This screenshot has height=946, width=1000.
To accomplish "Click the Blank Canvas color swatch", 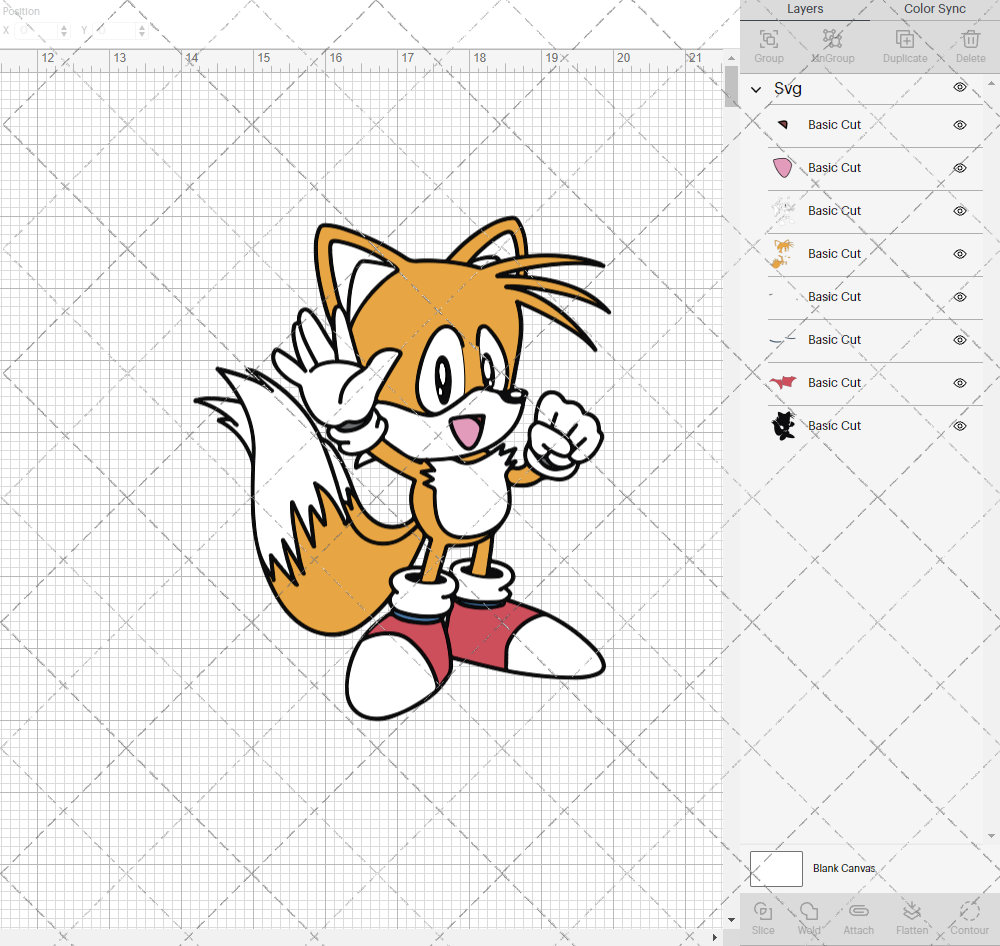I will (x=776, y=868).
